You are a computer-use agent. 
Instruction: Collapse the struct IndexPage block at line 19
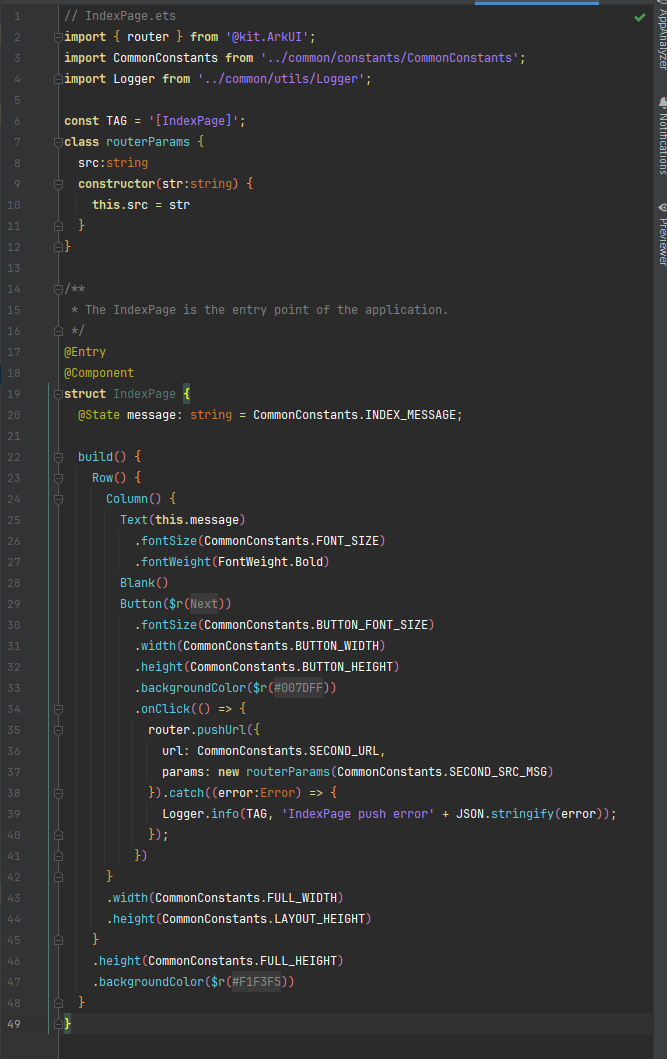tap(59, 394)
